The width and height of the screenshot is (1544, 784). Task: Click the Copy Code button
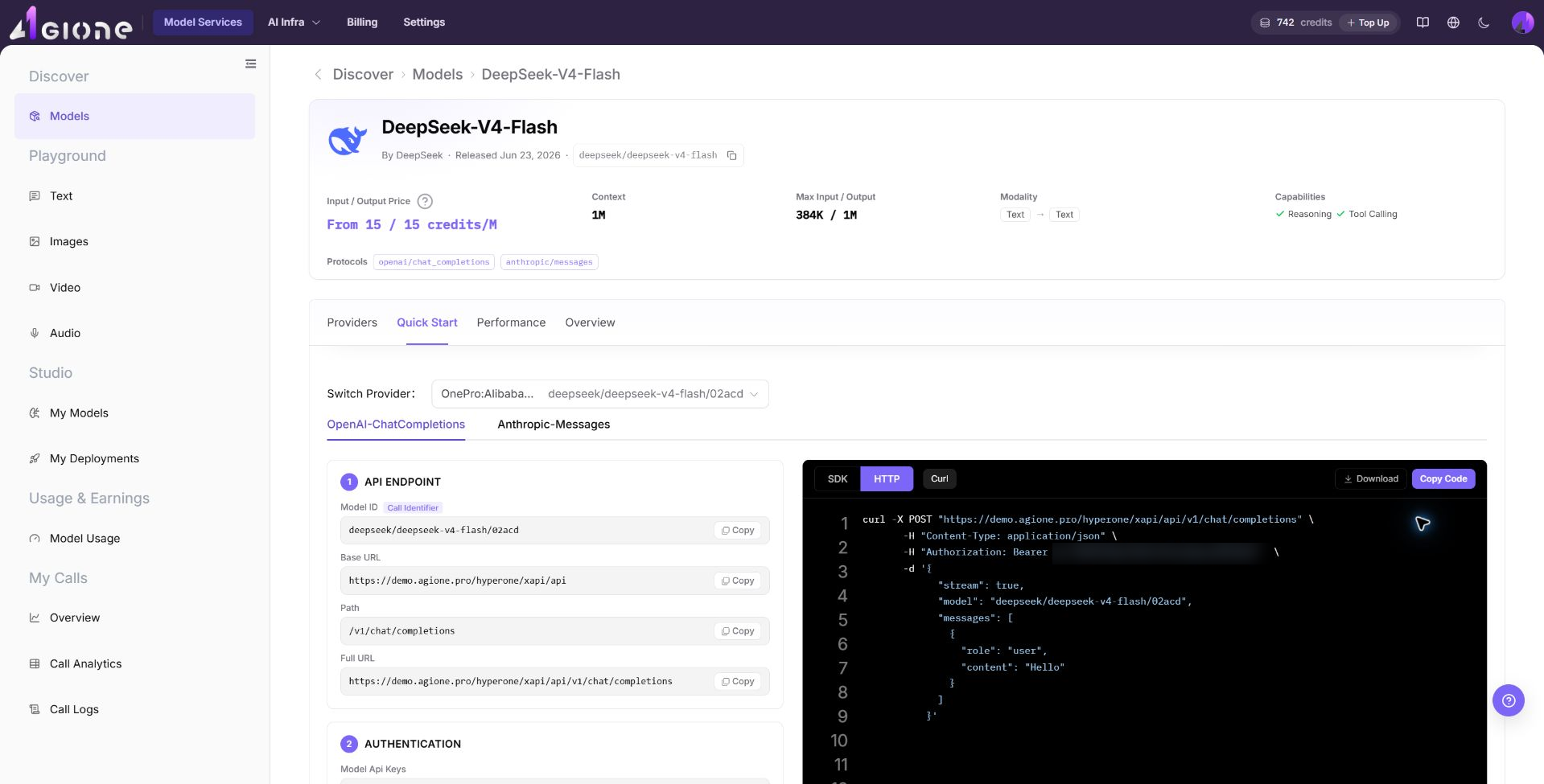(1443, 479)
